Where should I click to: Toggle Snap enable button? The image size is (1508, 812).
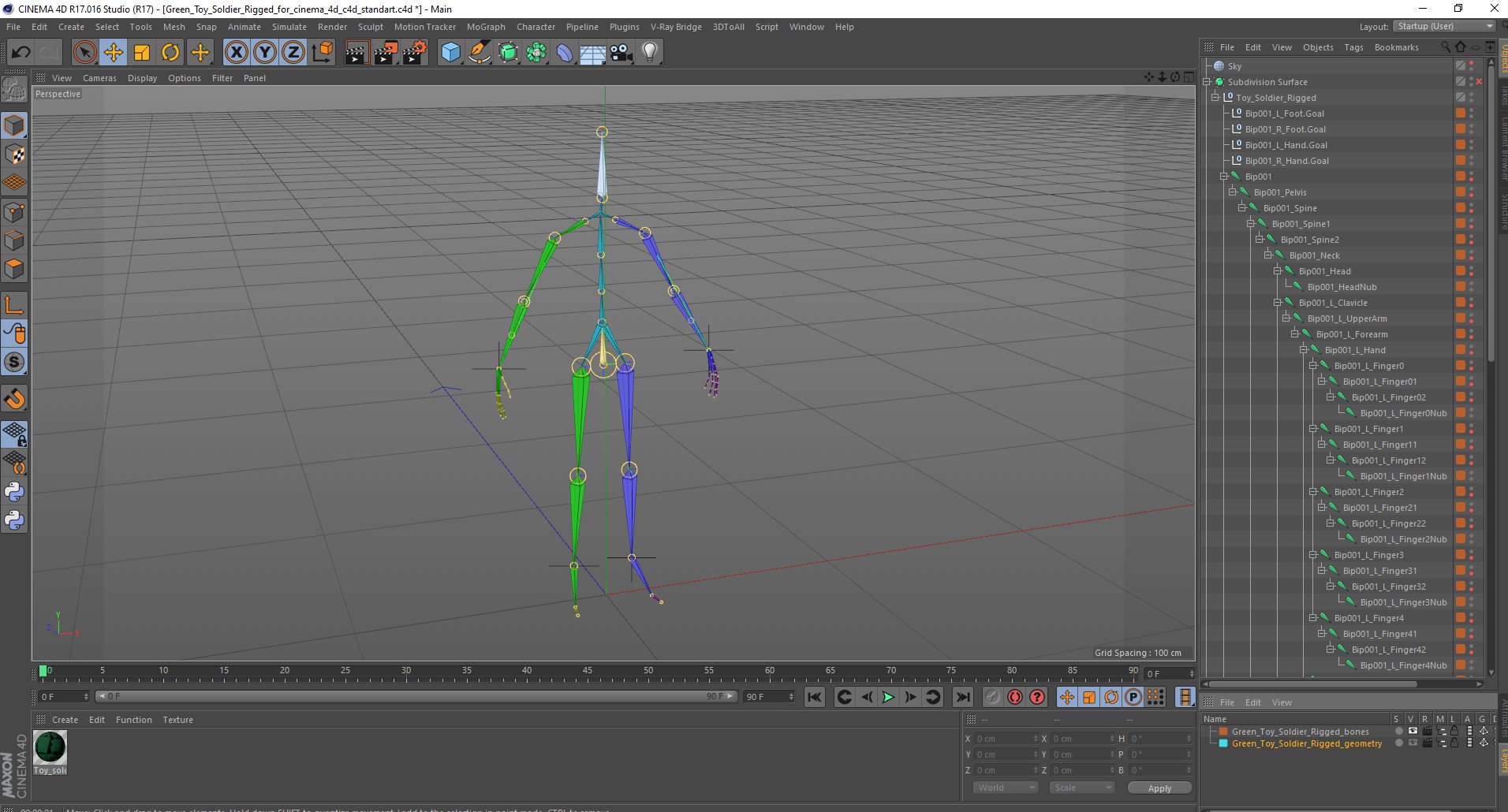(x=14, y=398)
